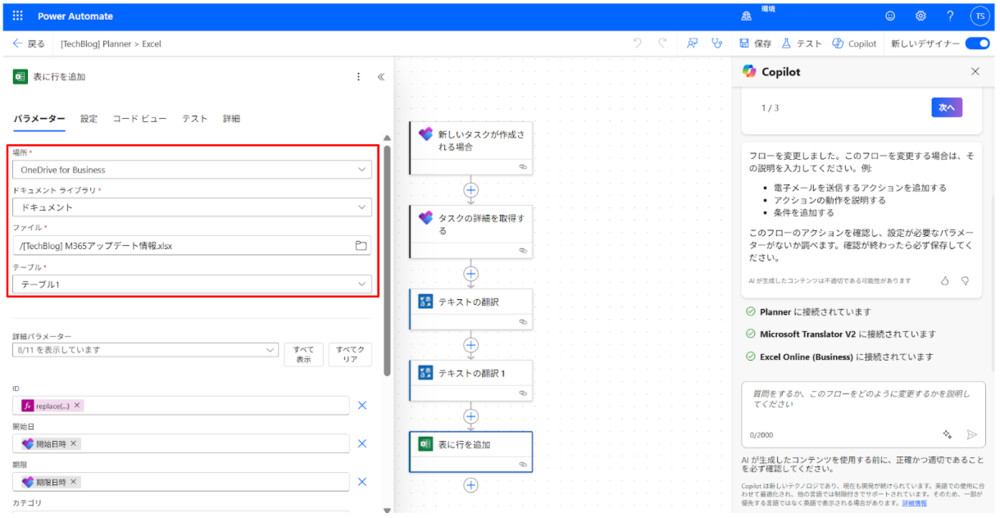Click the thumbs down icon in Copilot
The height and width of the screenshot is (518, 1000).
965,280
